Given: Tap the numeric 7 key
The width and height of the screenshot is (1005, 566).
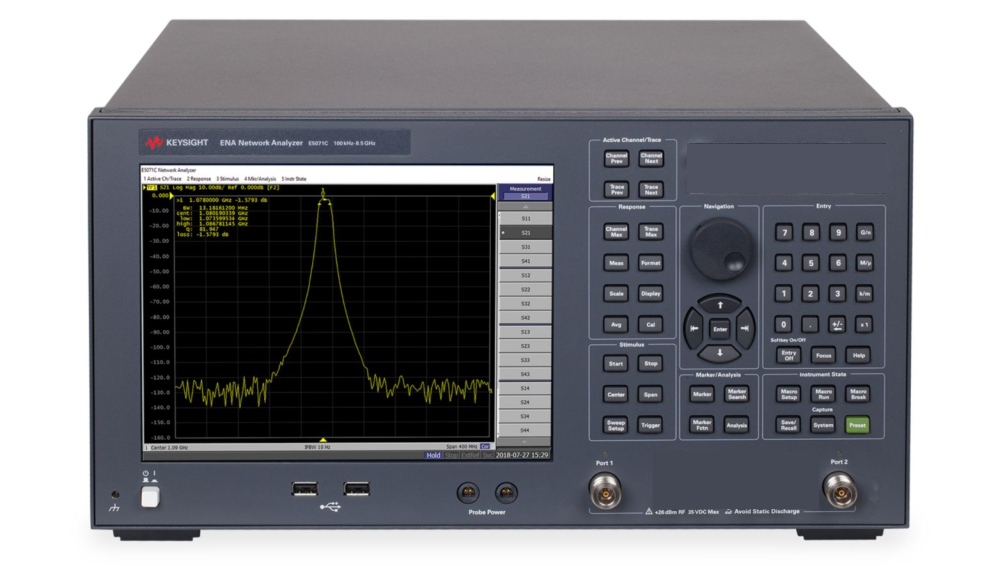Looking at the screenshot, I should point(784,232).
